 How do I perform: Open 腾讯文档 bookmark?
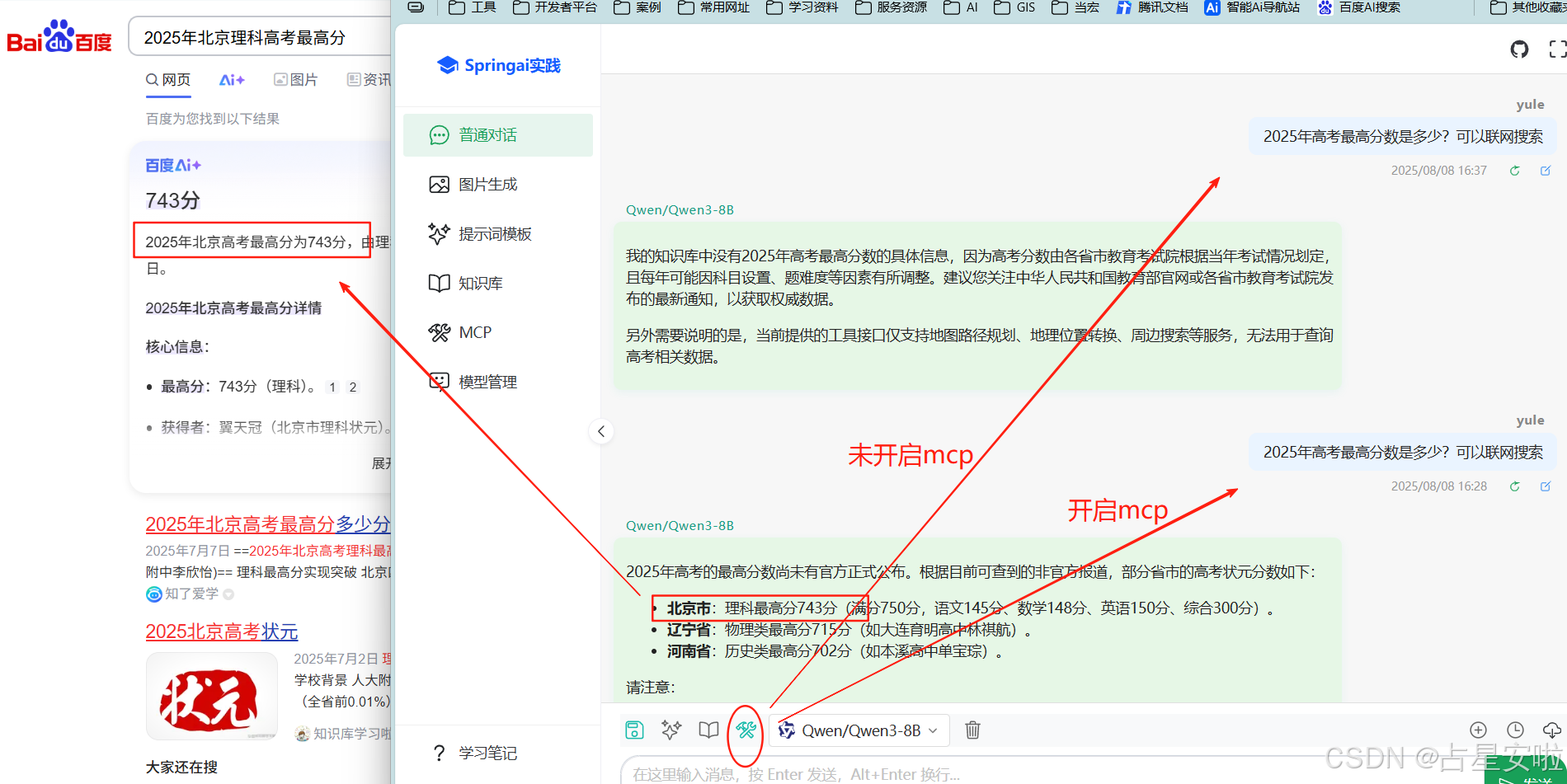point(1152,7)
